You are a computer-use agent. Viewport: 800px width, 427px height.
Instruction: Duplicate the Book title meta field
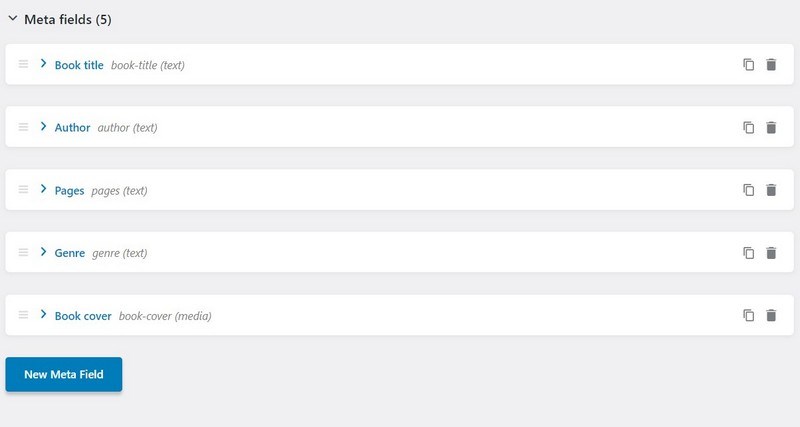[x=748, y=64]
